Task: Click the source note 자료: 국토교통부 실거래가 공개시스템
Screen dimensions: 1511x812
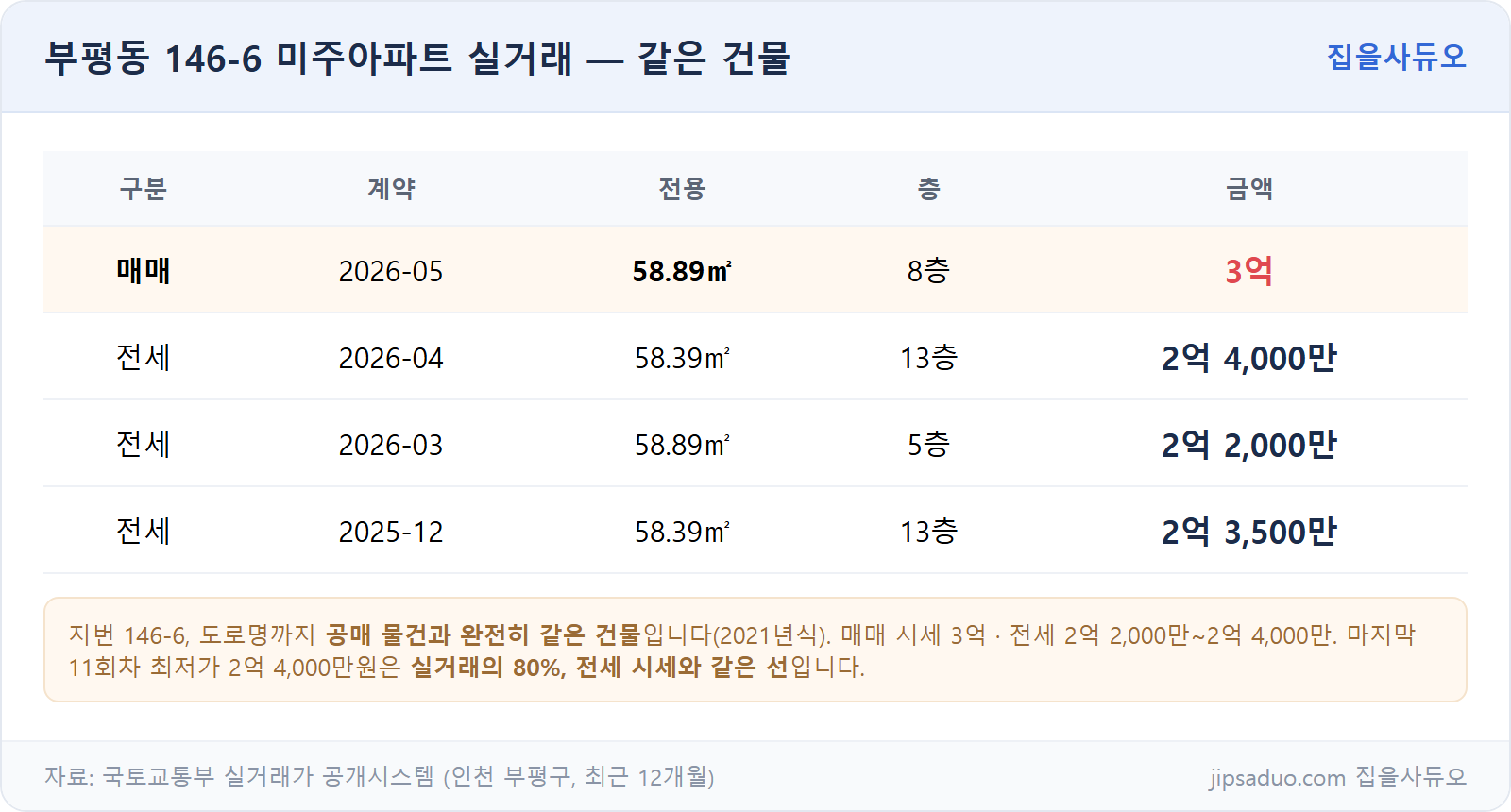Action: coord(240,777)
